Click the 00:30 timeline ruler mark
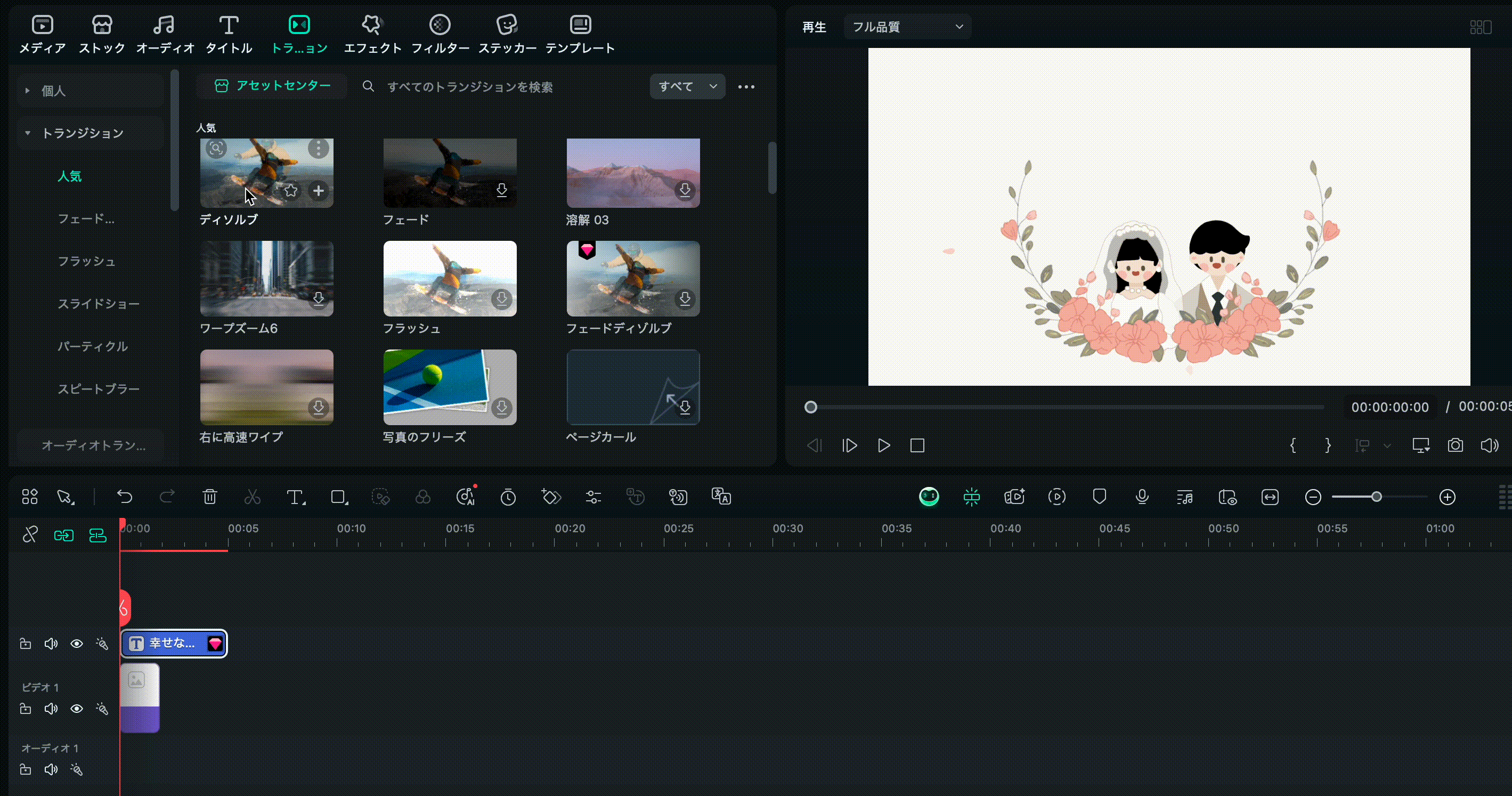 [x=787, y=529]
